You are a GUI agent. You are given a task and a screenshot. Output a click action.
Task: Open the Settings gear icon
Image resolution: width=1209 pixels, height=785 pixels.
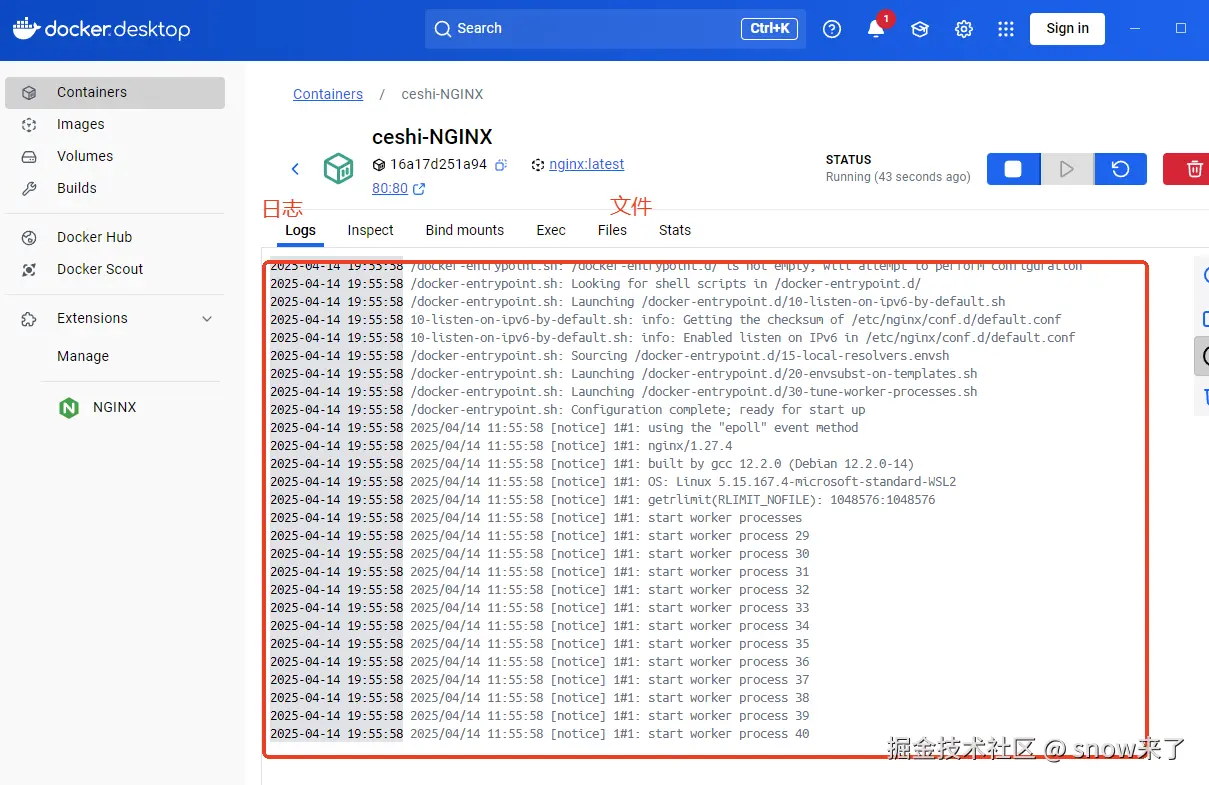point(964,29)
